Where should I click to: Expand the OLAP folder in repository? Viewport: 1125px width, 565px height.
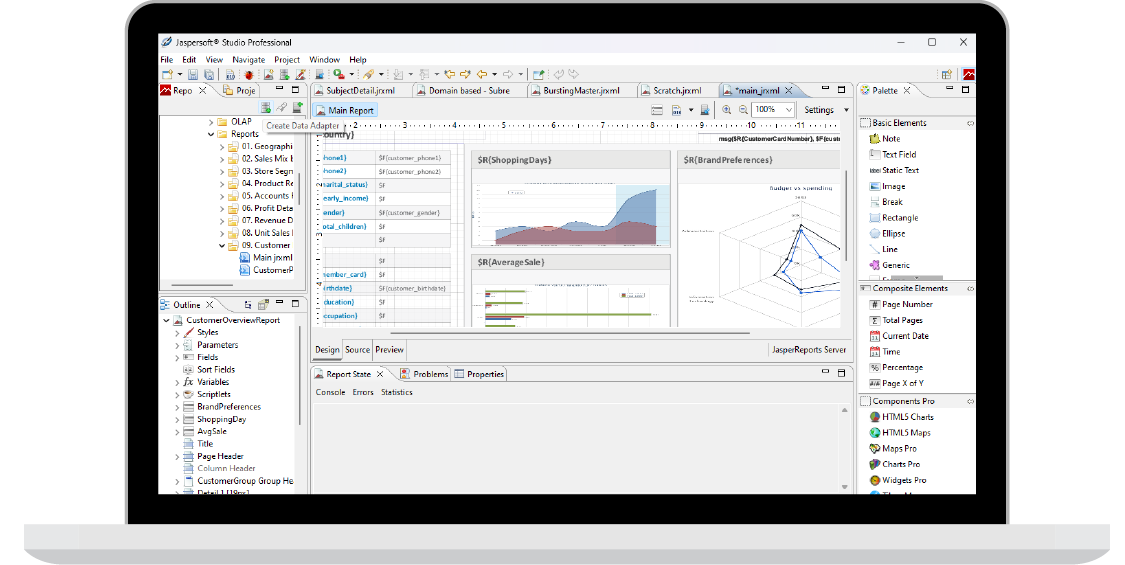pyautogui.click(x=211, y=122)
